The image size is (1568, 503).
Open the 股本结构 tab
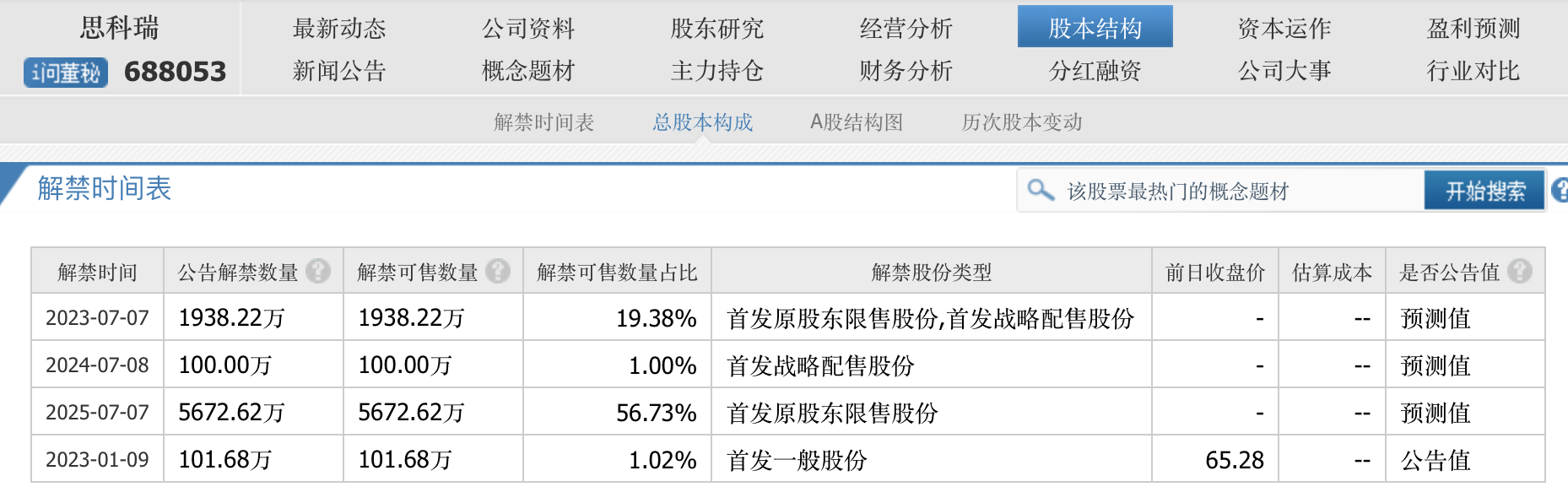1095,28
